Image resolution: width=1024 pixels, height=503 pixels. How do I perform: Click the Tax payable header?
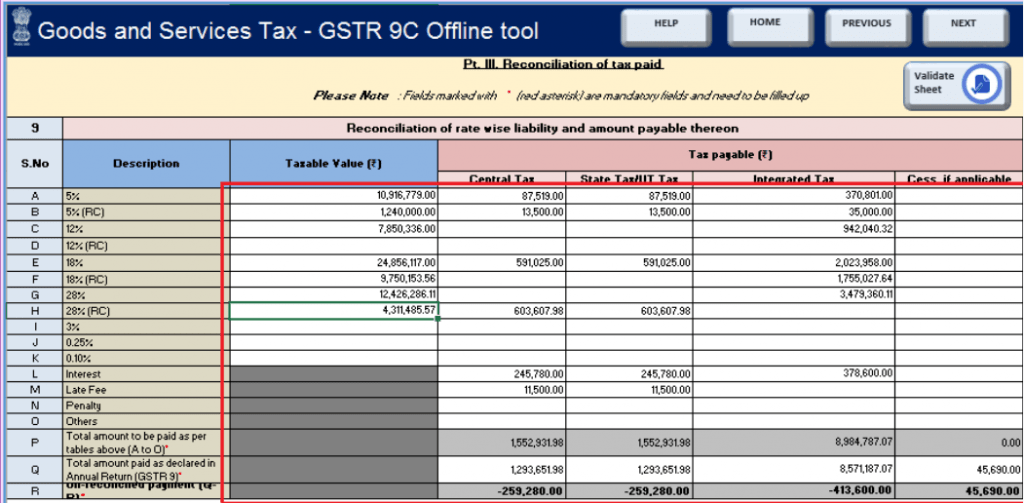coord(730,155)
